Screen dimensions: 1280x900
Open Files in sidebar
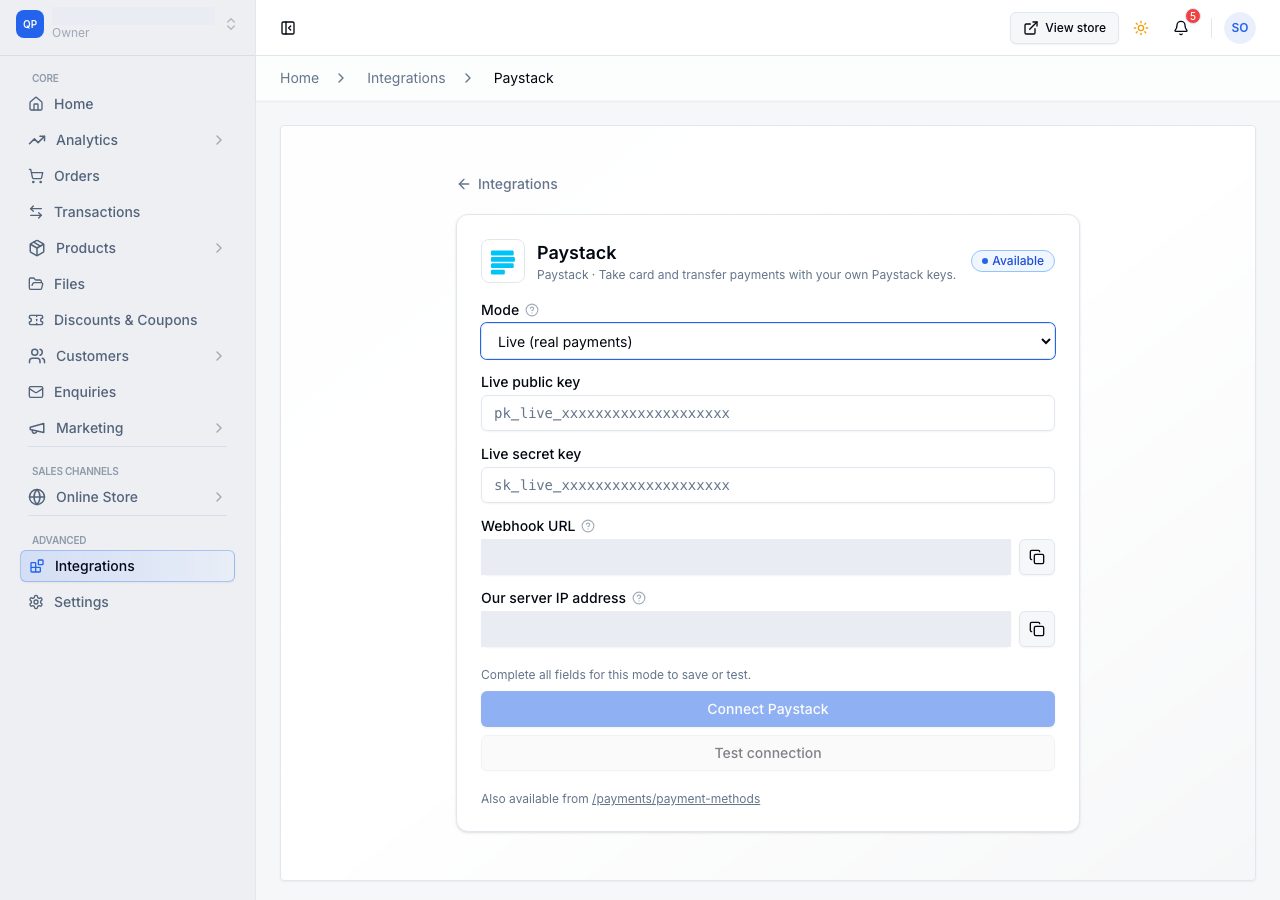(x=127, y=284)
